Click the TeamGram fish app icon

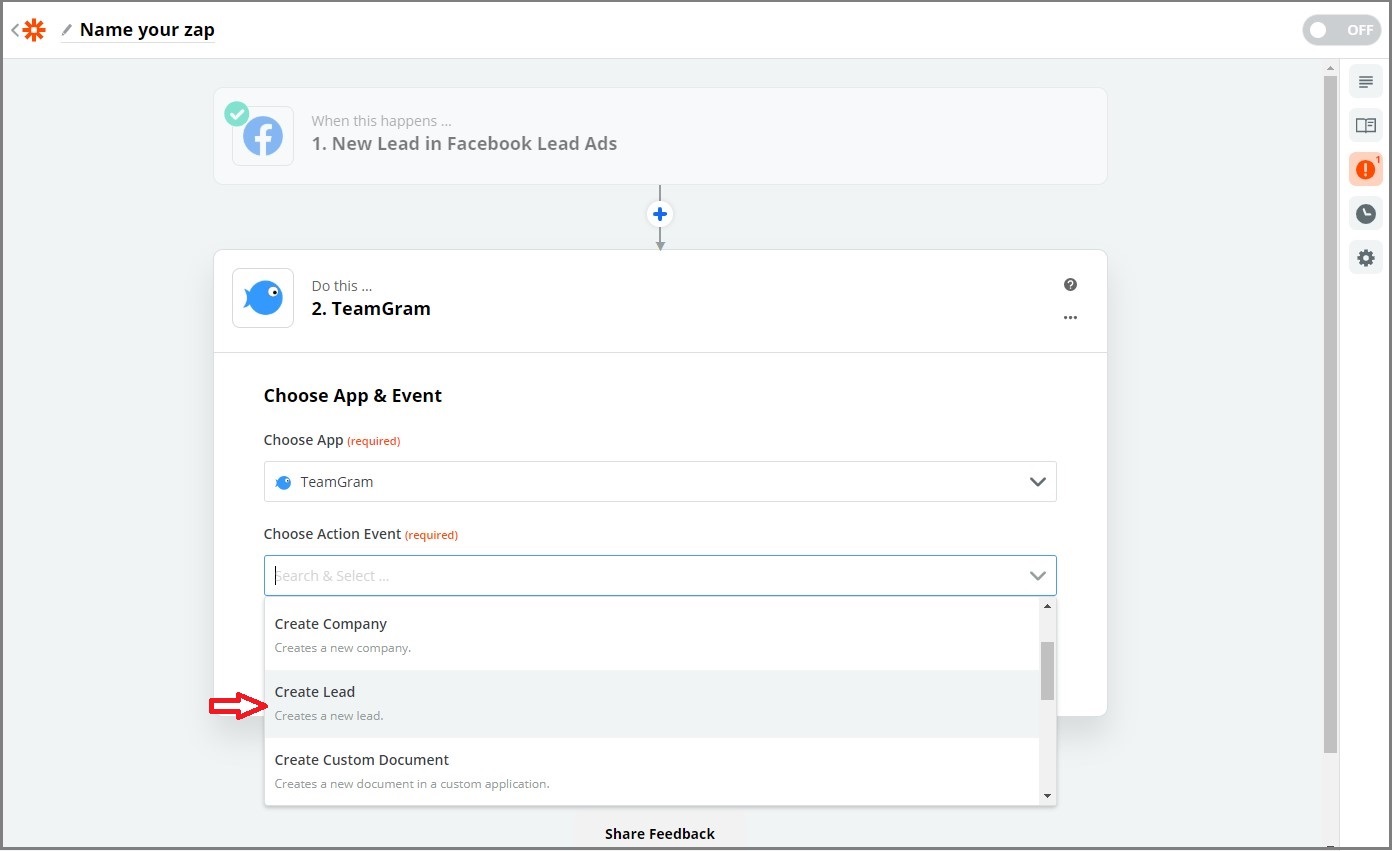pos(263,298)
